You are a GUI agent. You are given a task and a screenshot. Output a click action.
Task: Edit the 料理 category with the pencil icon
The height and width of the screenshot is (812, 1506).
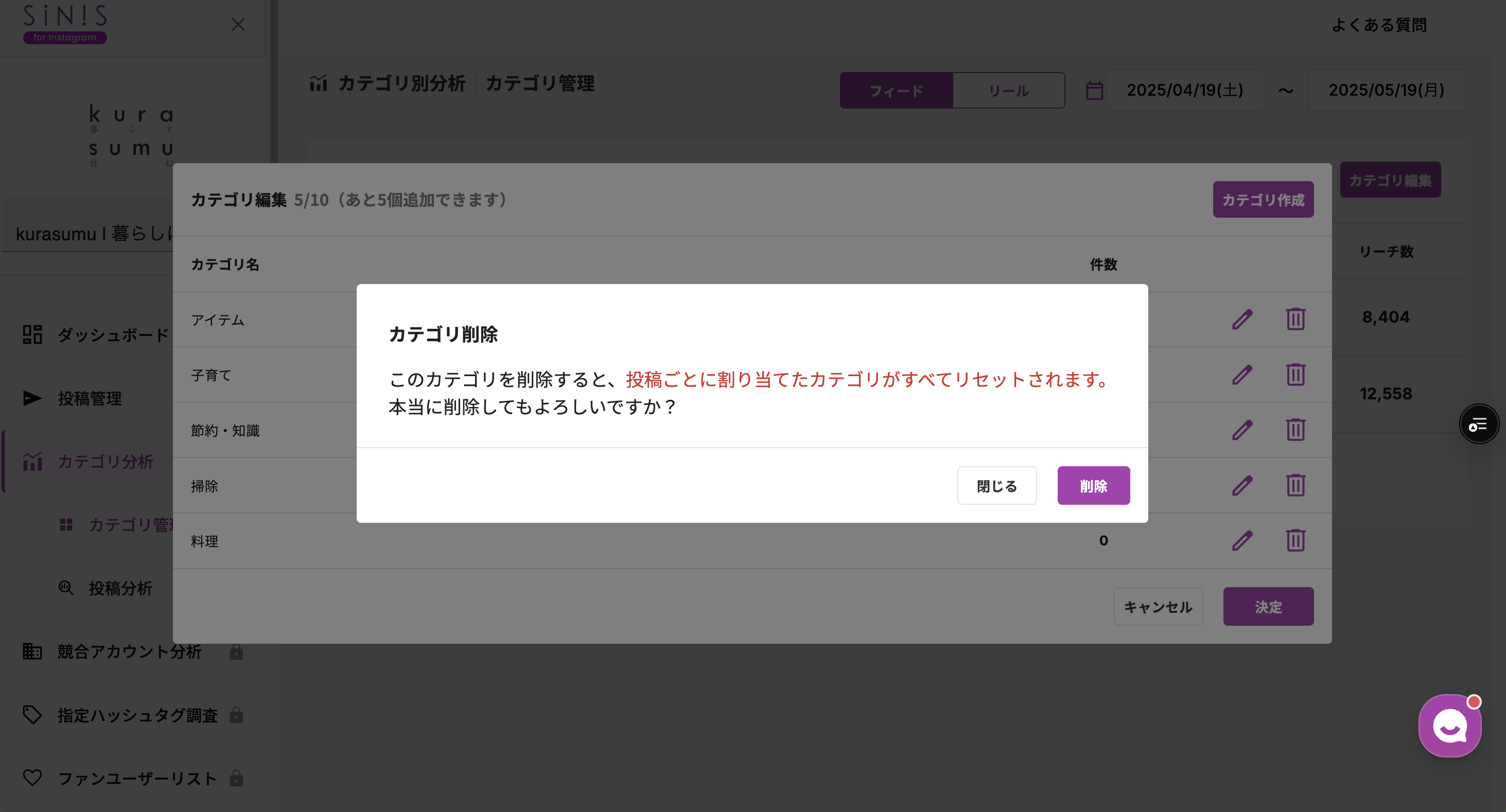[1242, 541]
